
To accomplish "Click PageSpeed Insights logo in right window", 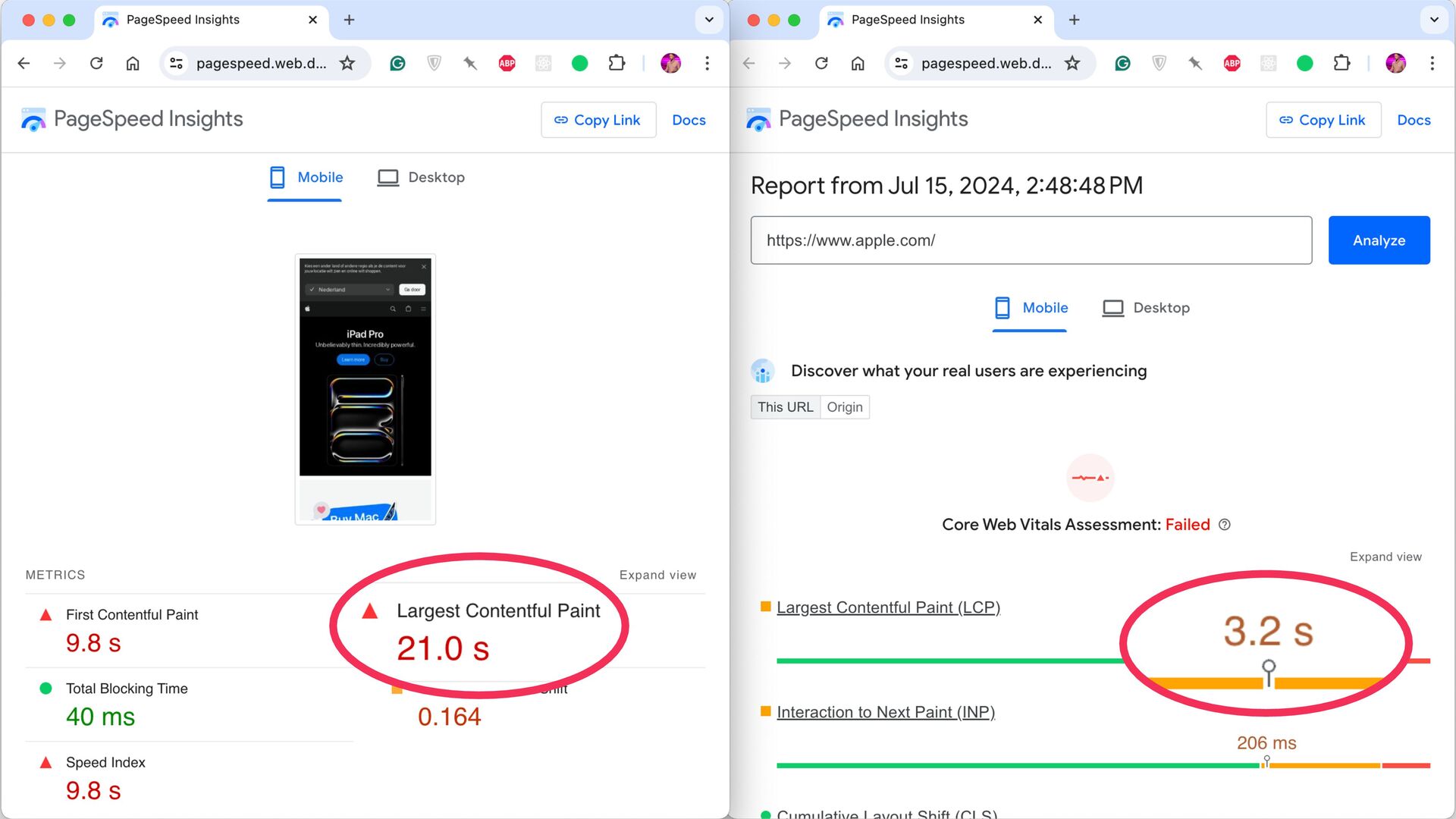I will (x=857, y=120).
